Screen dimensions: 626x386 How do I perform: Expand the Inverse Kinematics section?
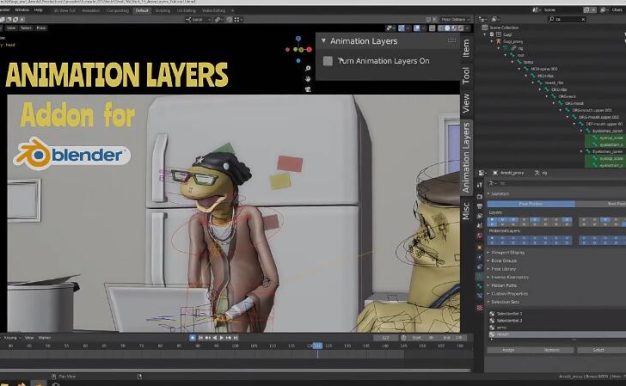(x=509, y=277)
